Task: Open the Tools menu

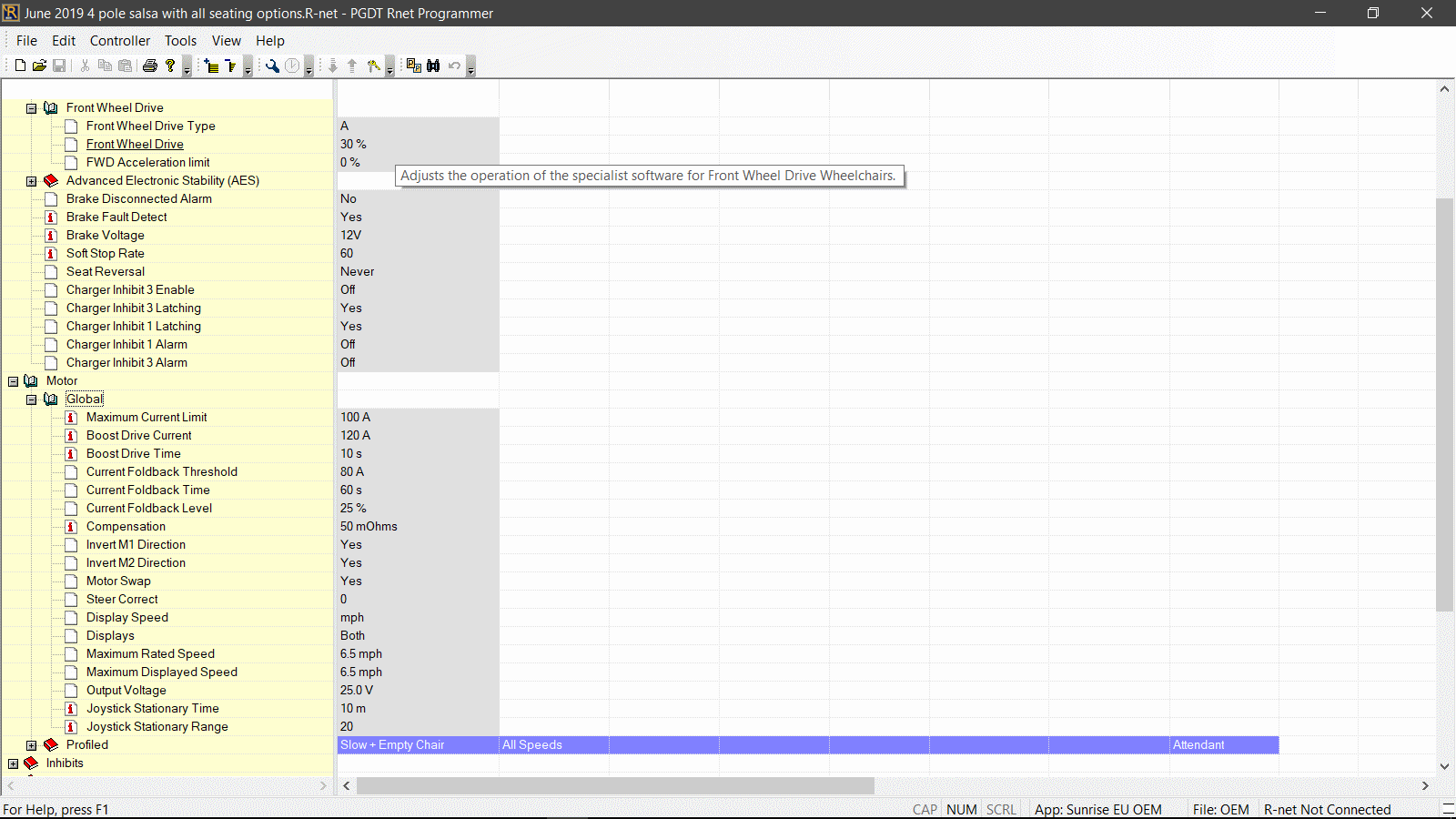Action: click(x=180, y=41)
